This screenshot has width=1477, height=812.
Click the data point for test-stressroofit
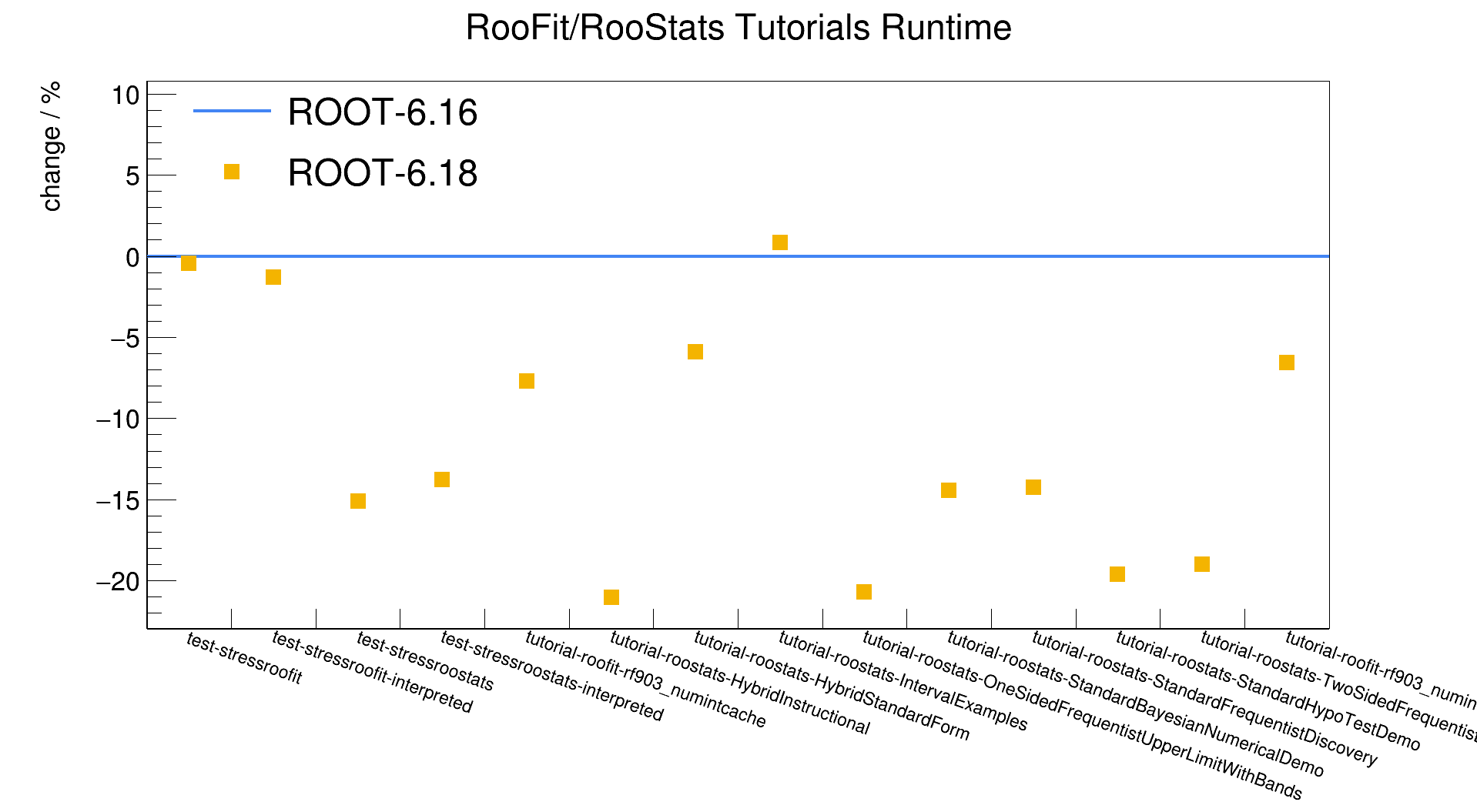(x=189, y=263)
